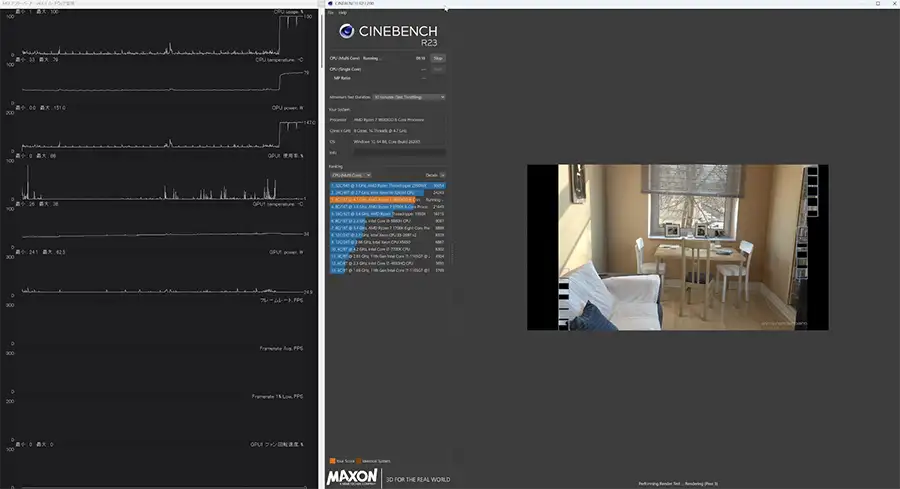Click the GPU1 power graph in the monitor window
Screen dimensions: 900x489
[162, 277]
